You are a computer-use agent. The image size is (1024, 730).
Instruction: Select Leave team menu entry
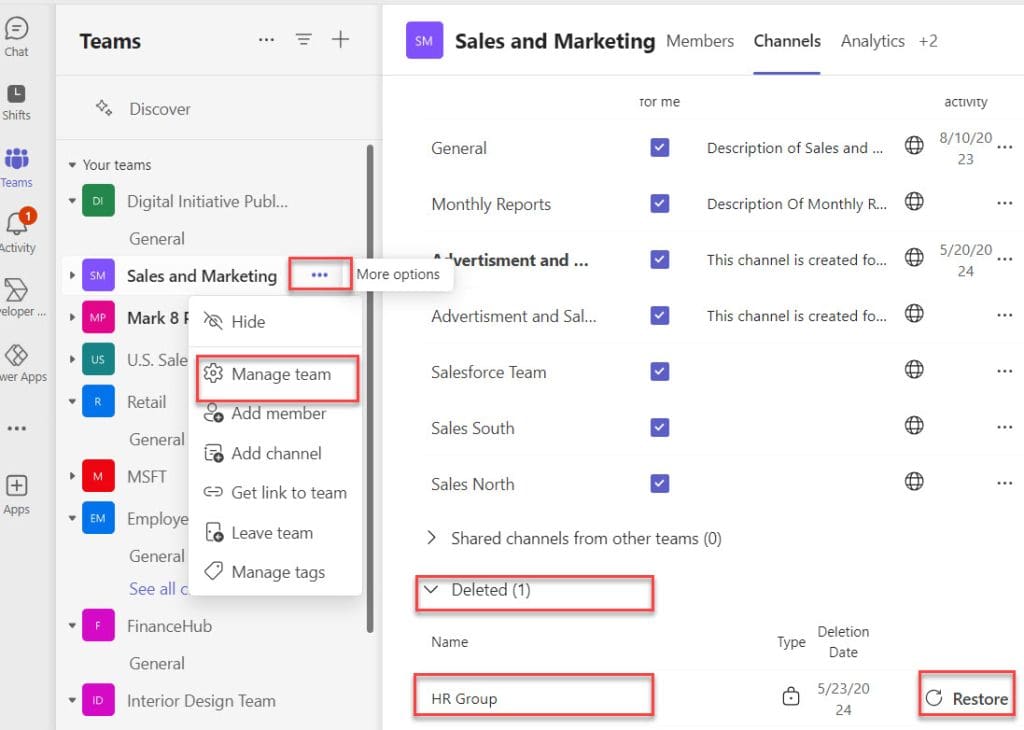(275, 533)
